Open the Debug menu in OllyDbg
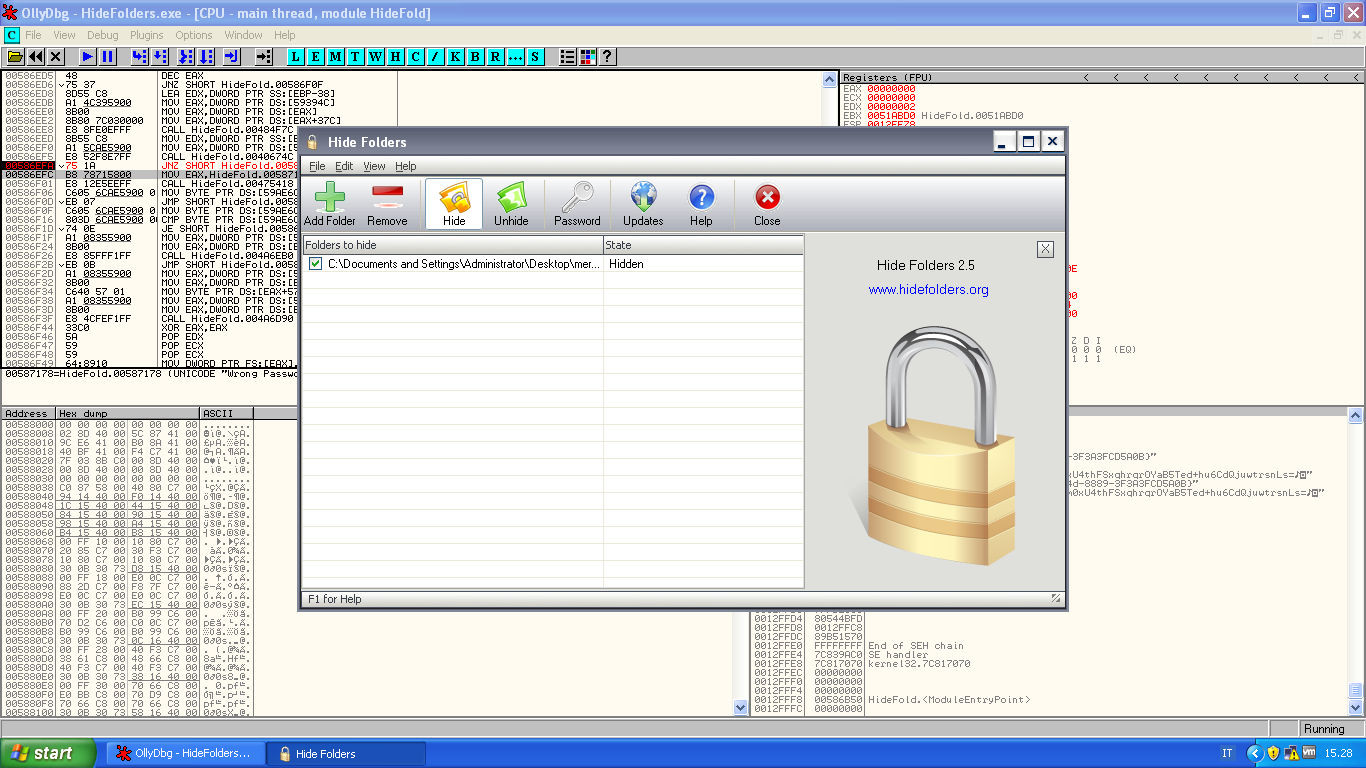Image resolution: width=1366 pixels, height=768 pixels. point(103,35)
